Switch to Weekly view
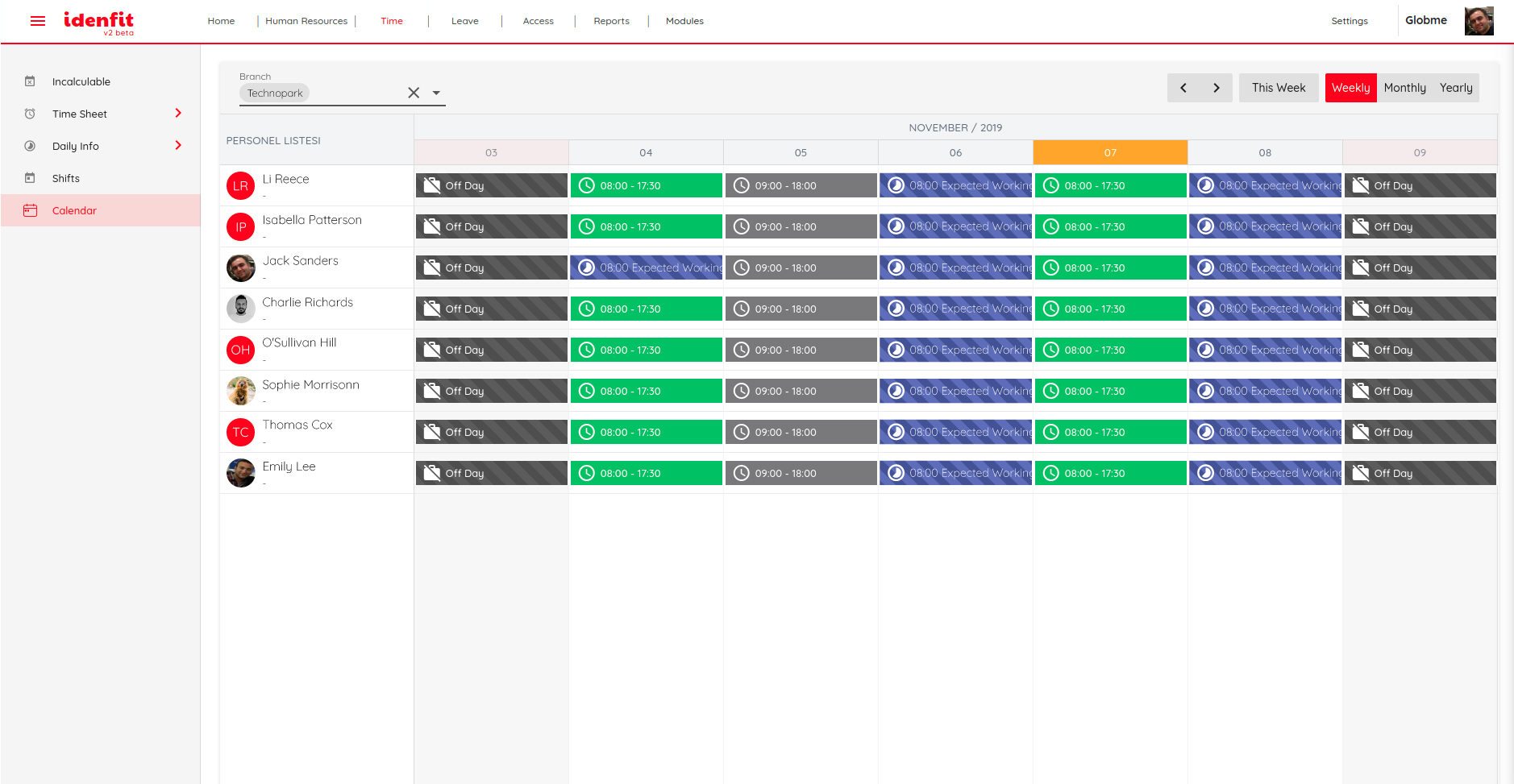Screen dimensions: 1514x784 (1351, 88)
